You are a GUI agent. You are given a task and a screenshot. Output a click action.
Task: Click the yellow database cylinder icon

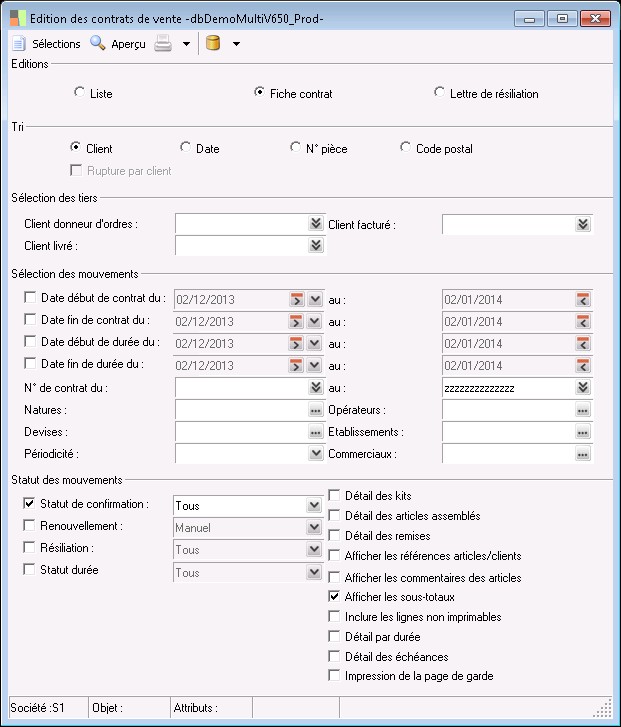(212, 43)
